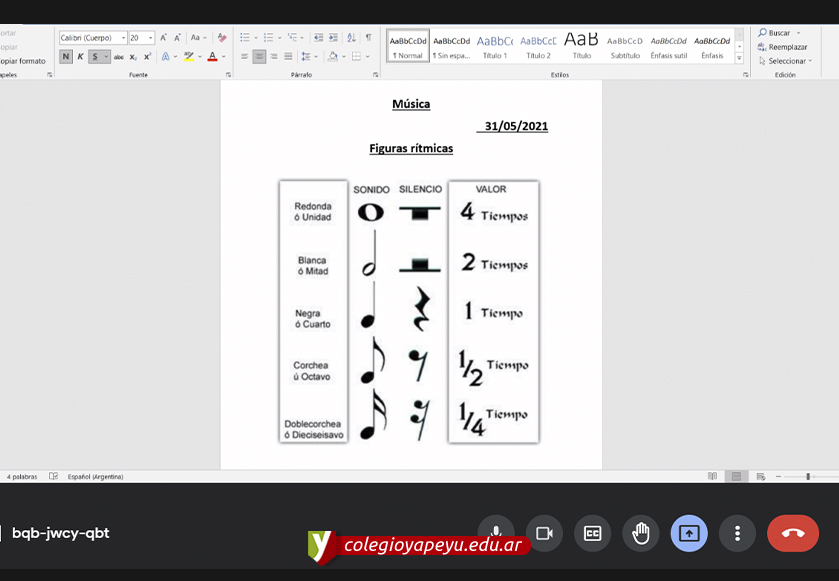This screenshot has width=839, height=581.
Task: Toggle bold formatting (N)
Action: [x=66, y=57]
